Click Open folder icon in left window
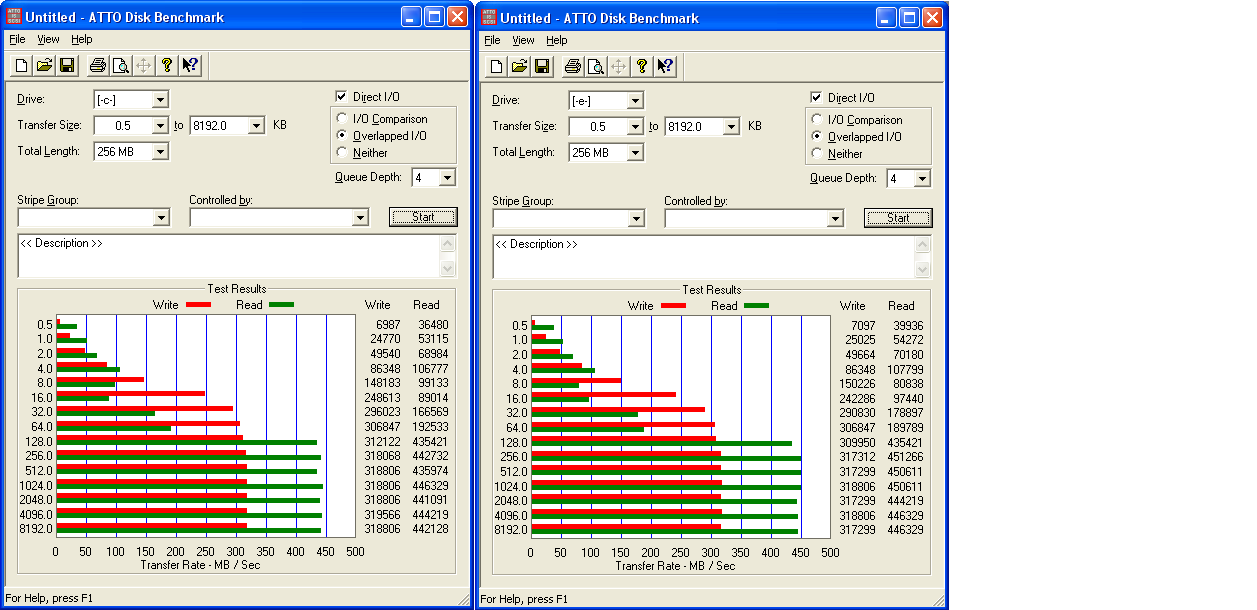 click(x=44, y=66)
